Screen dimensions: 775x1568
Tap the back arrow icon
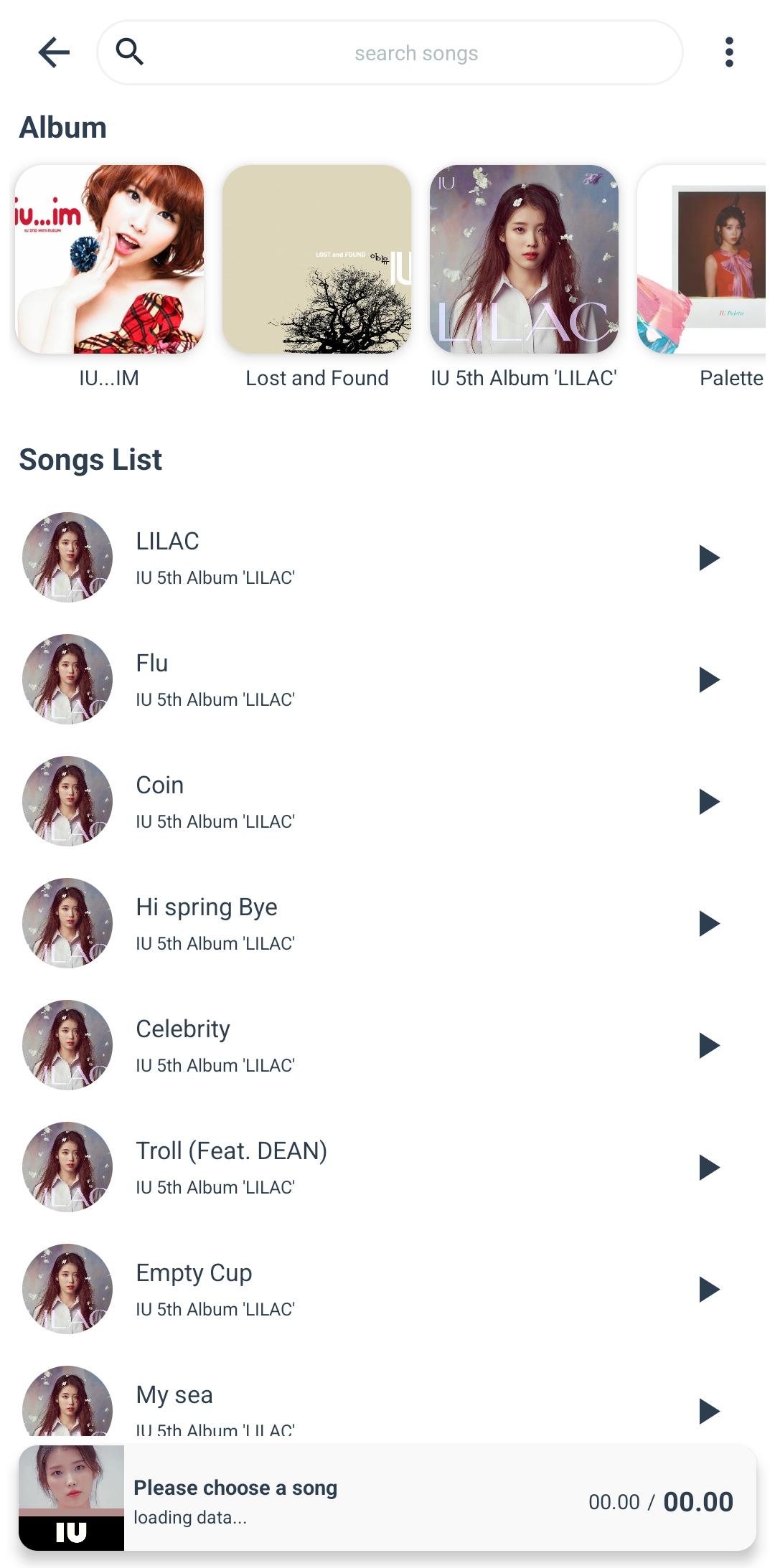pos(54,52)
